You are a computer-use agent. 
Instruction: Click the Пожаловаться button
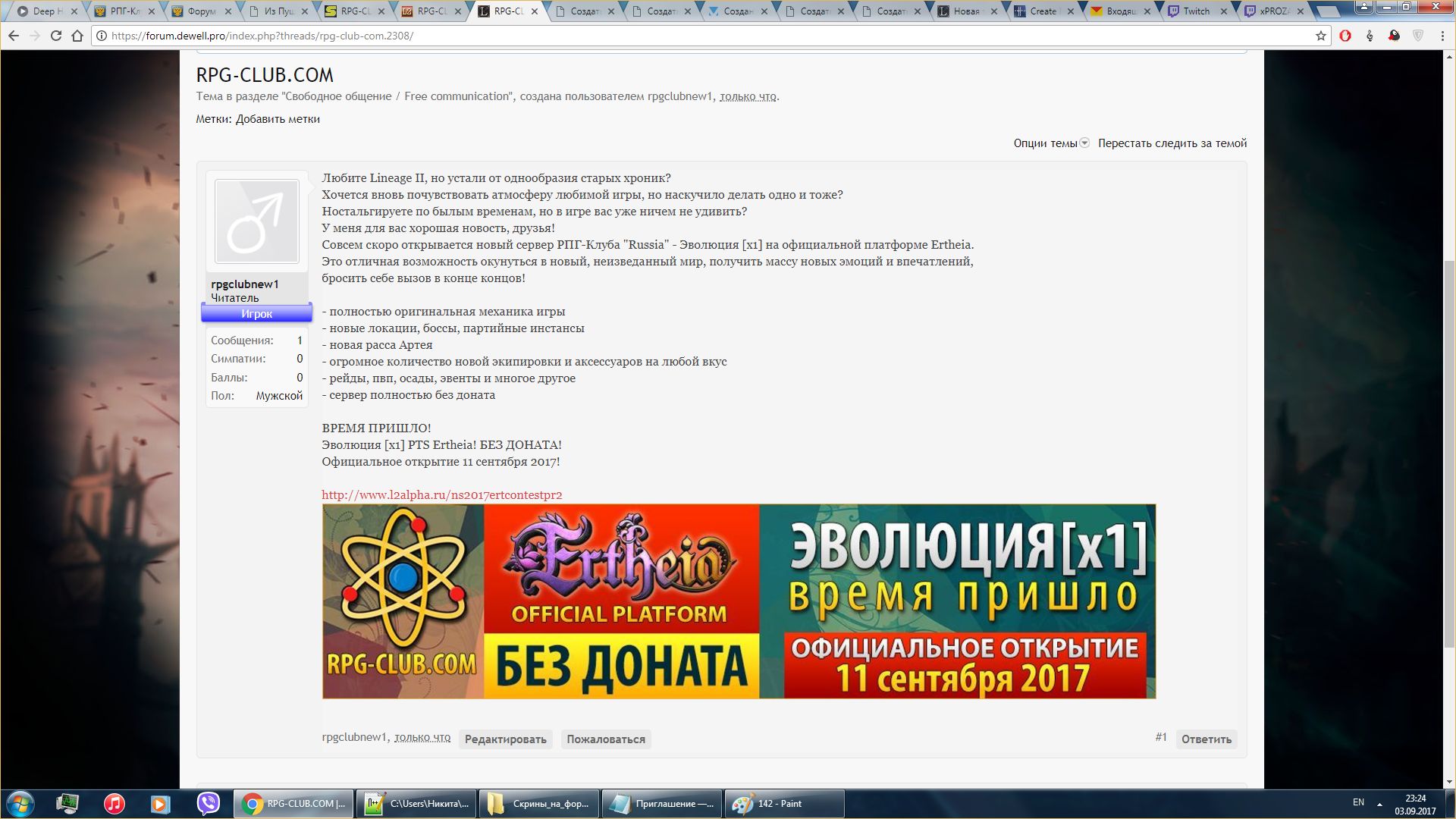click(606, 739)
